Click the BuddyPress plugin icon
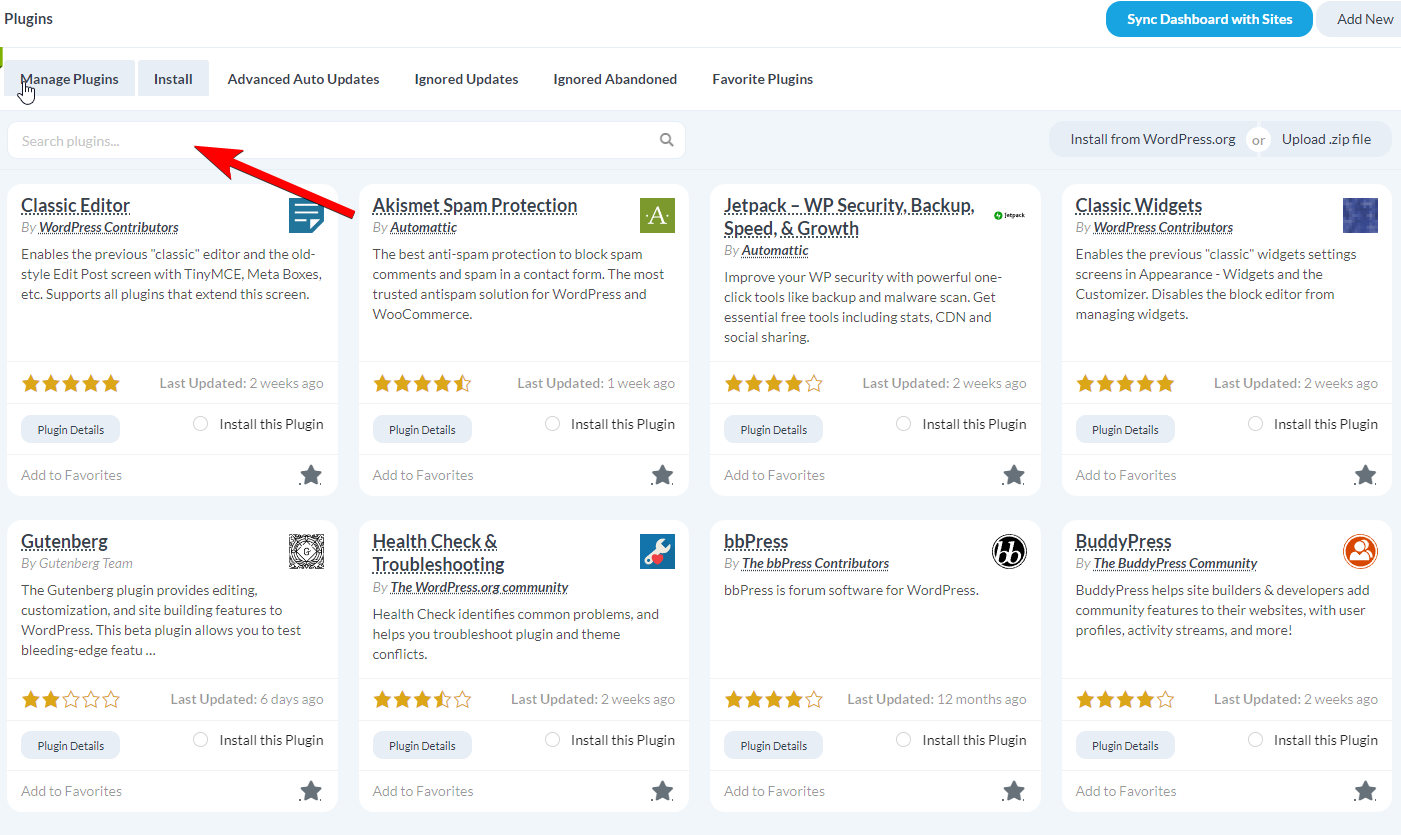Image resolution: width=1401 pixels, height=835 pixels. tap(1360, 551)
